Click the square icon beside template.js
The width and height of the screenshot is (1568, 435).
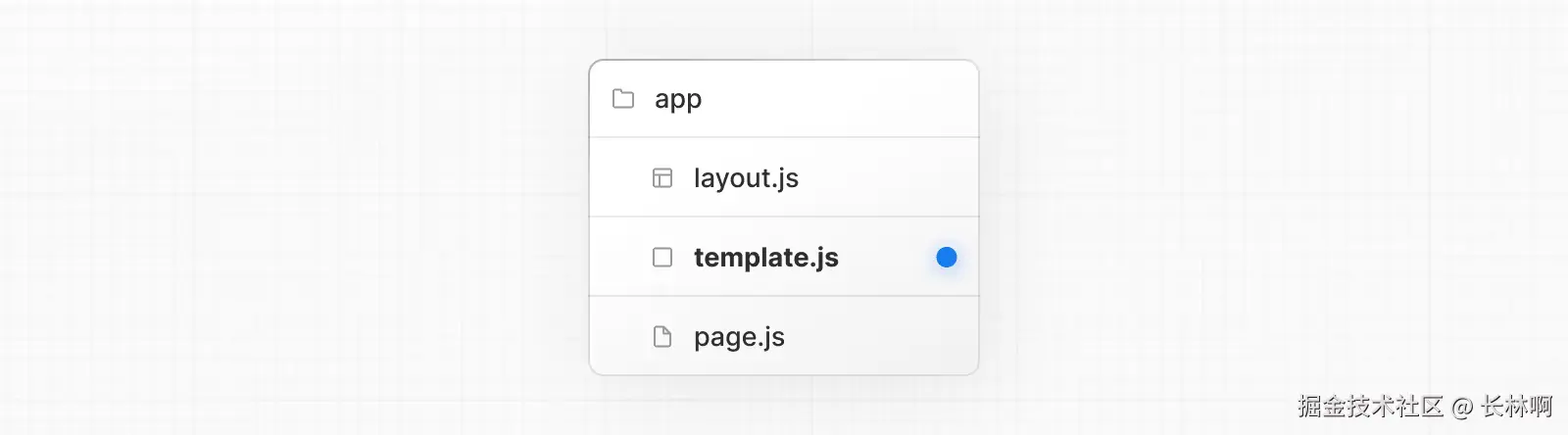point(662,258)
